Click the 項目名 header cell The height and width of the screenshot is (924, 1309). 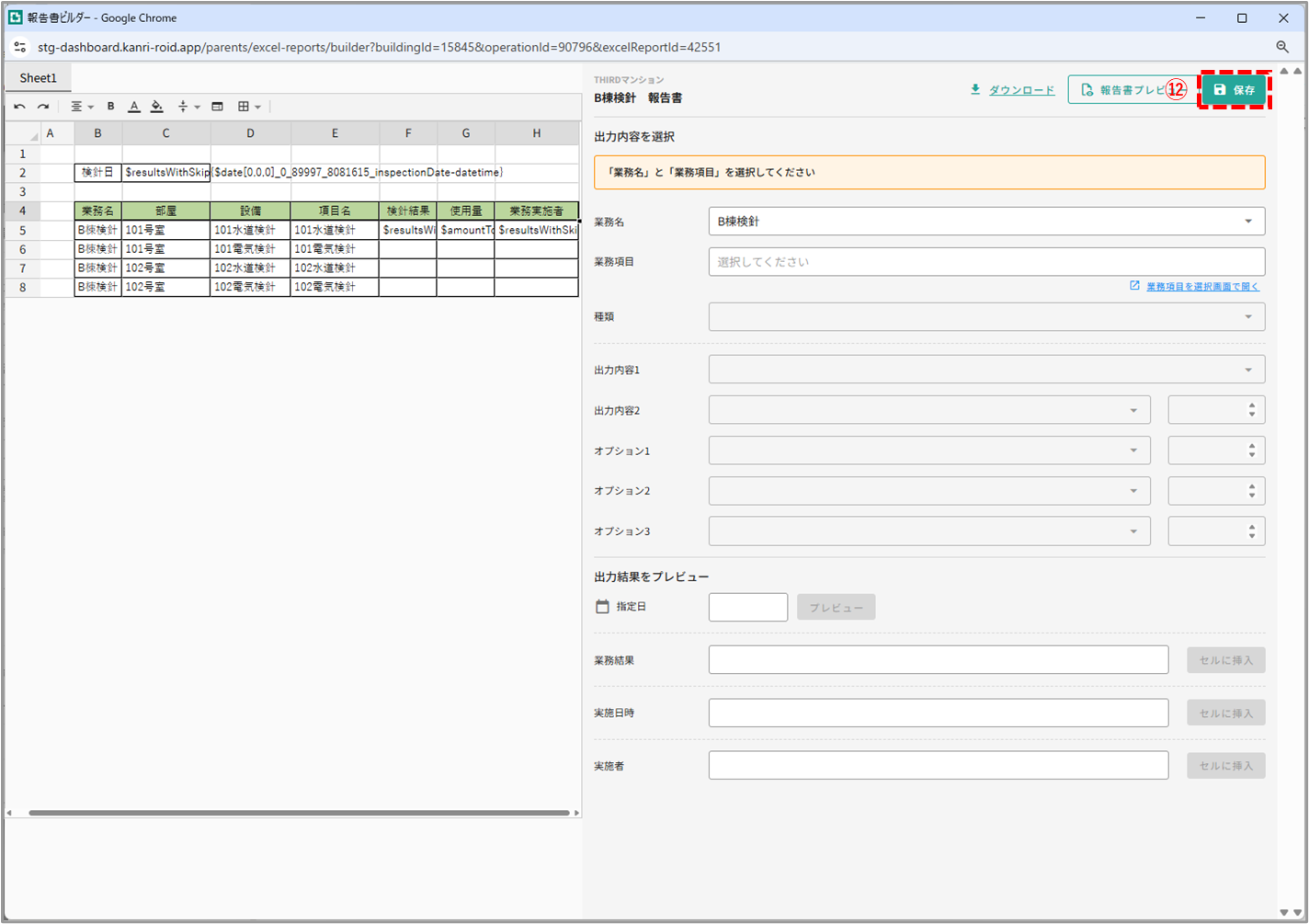pyautogui.click(x=335, y=211)
